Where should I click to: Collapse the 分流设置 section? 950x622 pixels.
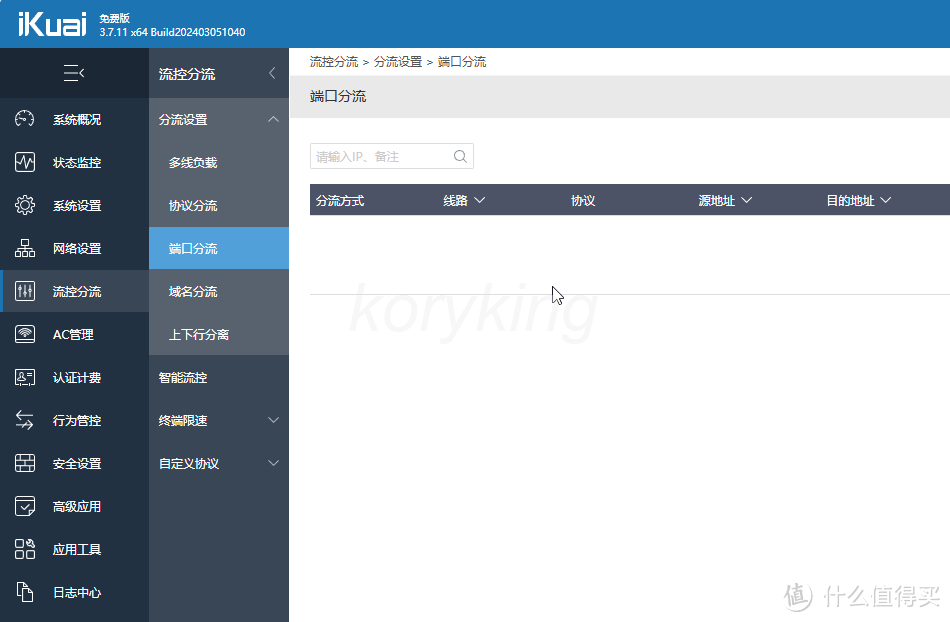pyautogui.click(x=273, y=119)
